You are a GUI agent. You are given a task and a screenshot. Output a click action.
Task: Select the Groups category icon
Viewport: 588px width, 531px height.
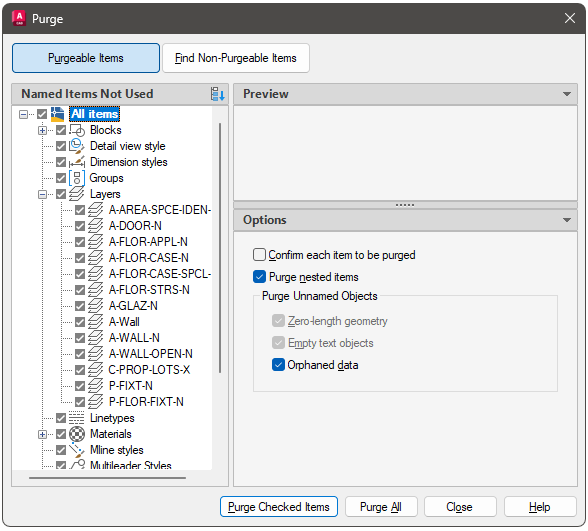tap(77, 178)
